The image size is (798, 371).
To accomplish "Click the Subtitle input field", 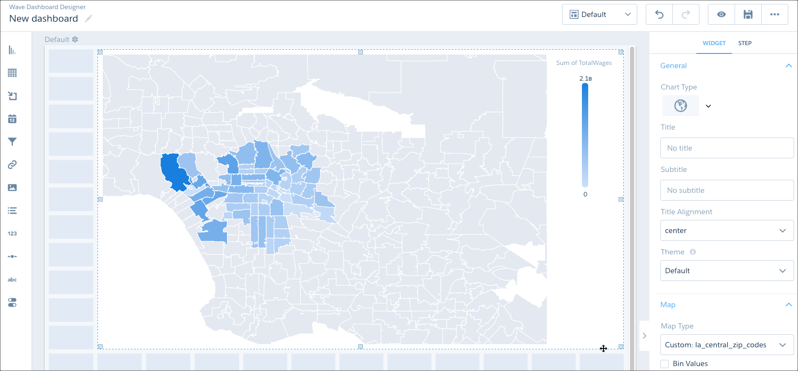I will pyautogui.click(x=726, y=190).
